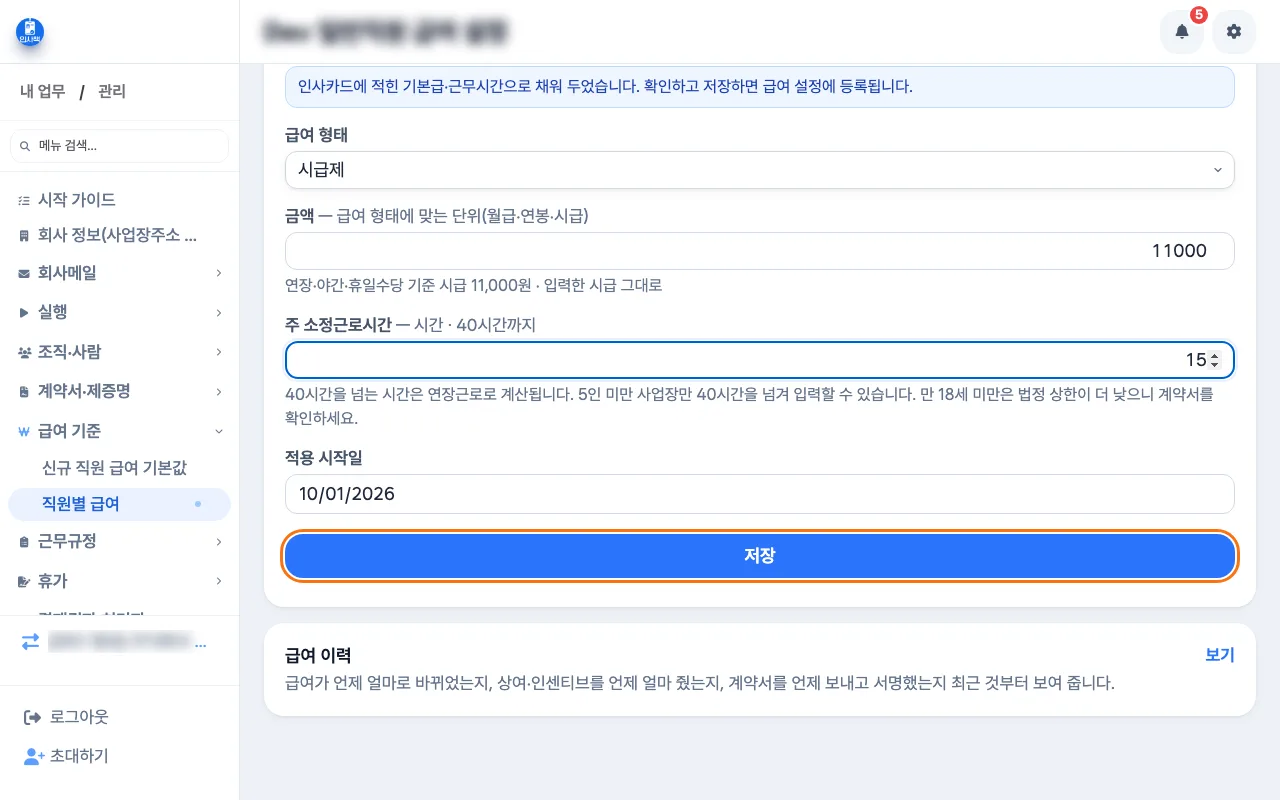Click the 로그아웃 exit icon

click(x=31, y=717)
